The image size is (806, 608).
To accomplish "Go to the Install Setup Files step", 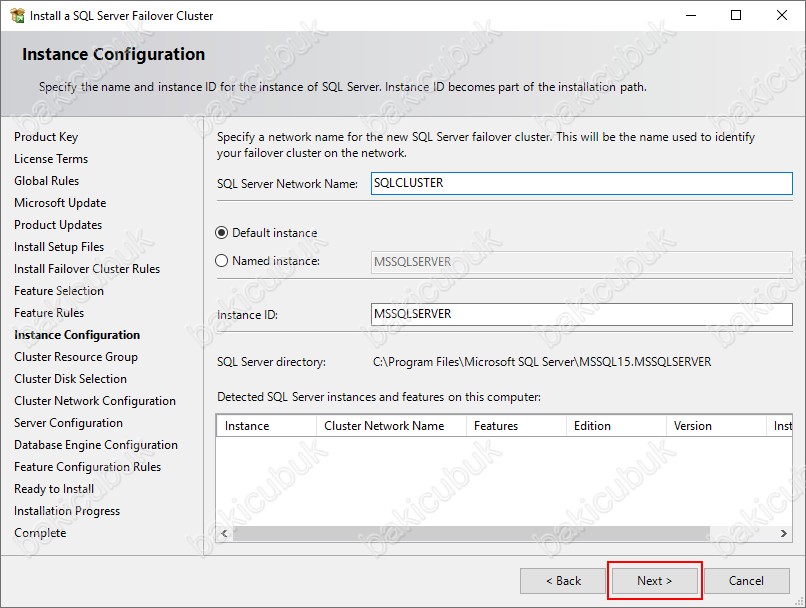I will 59,247.
